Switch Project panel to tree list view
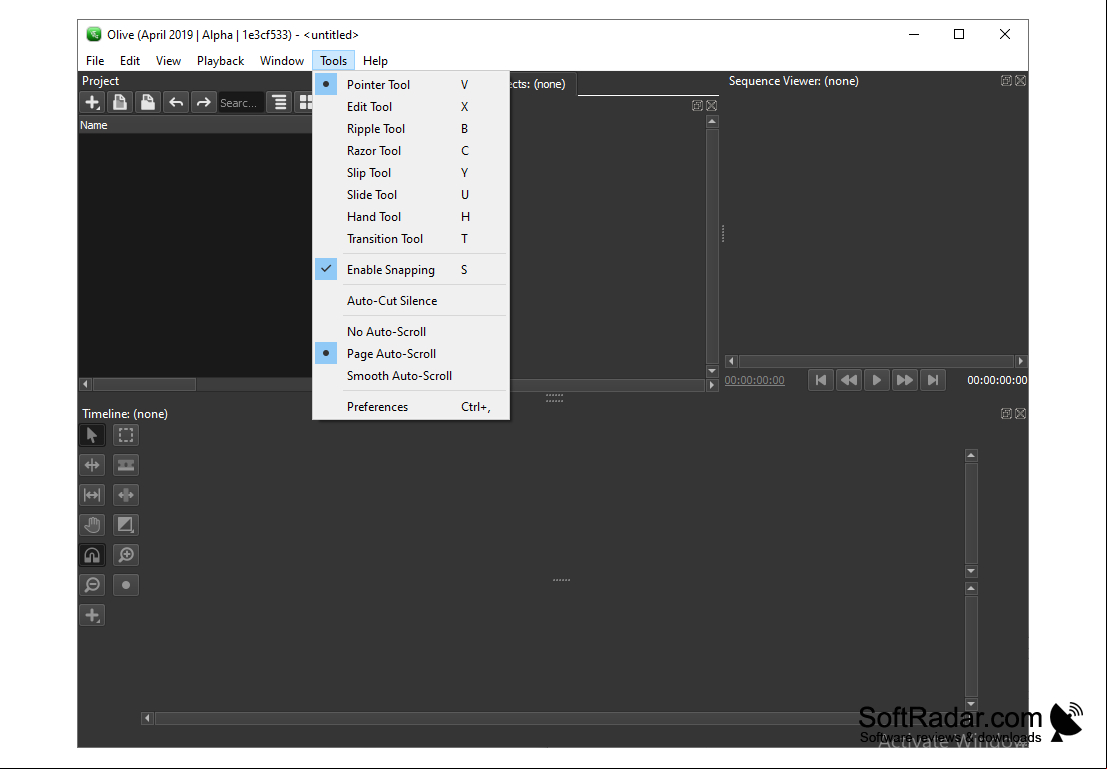Viewport: 1107px width, 769px height. (280, 102)
